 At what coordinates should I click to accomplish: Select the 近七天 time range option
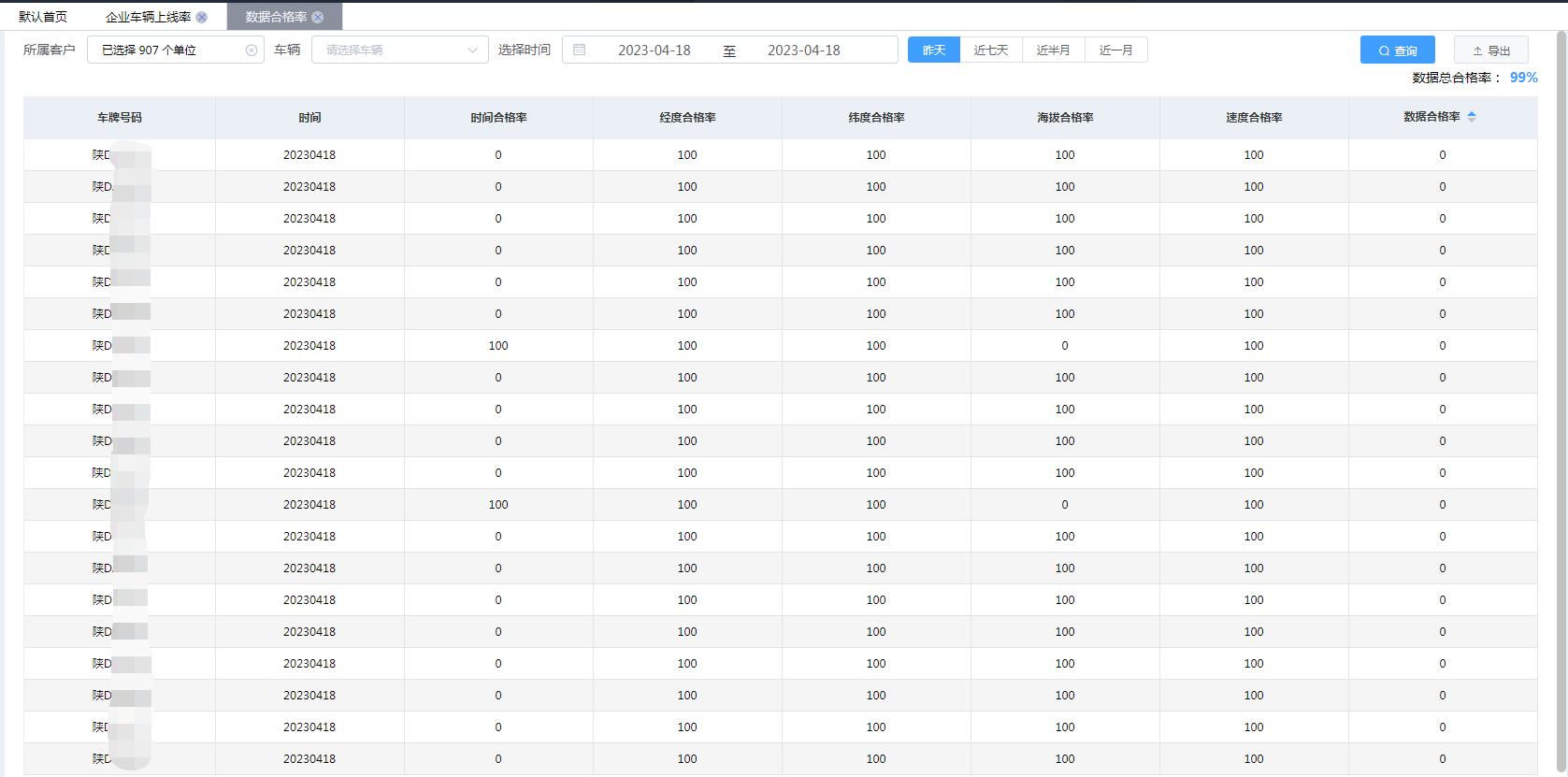[x=991, y=50]
